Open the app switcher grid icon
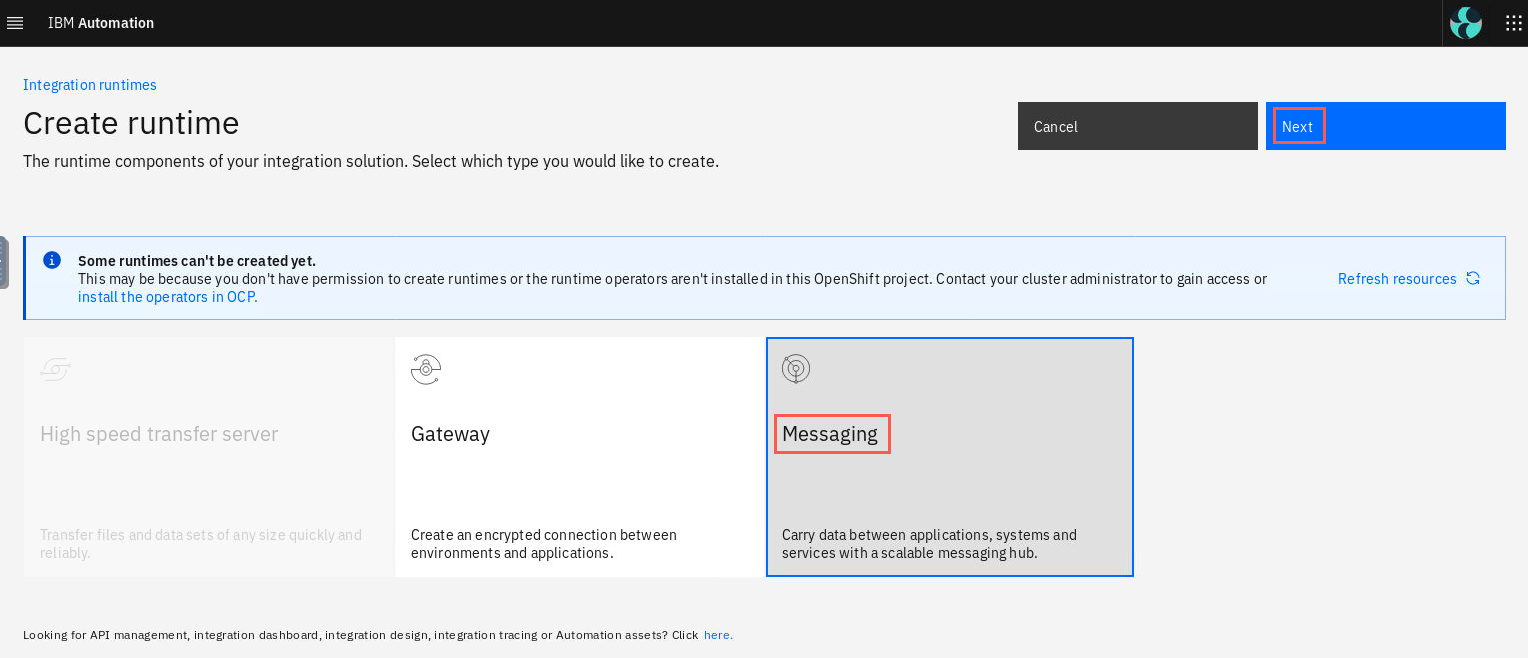This screenshot has height=658, width=1528. pos(1514,23)
